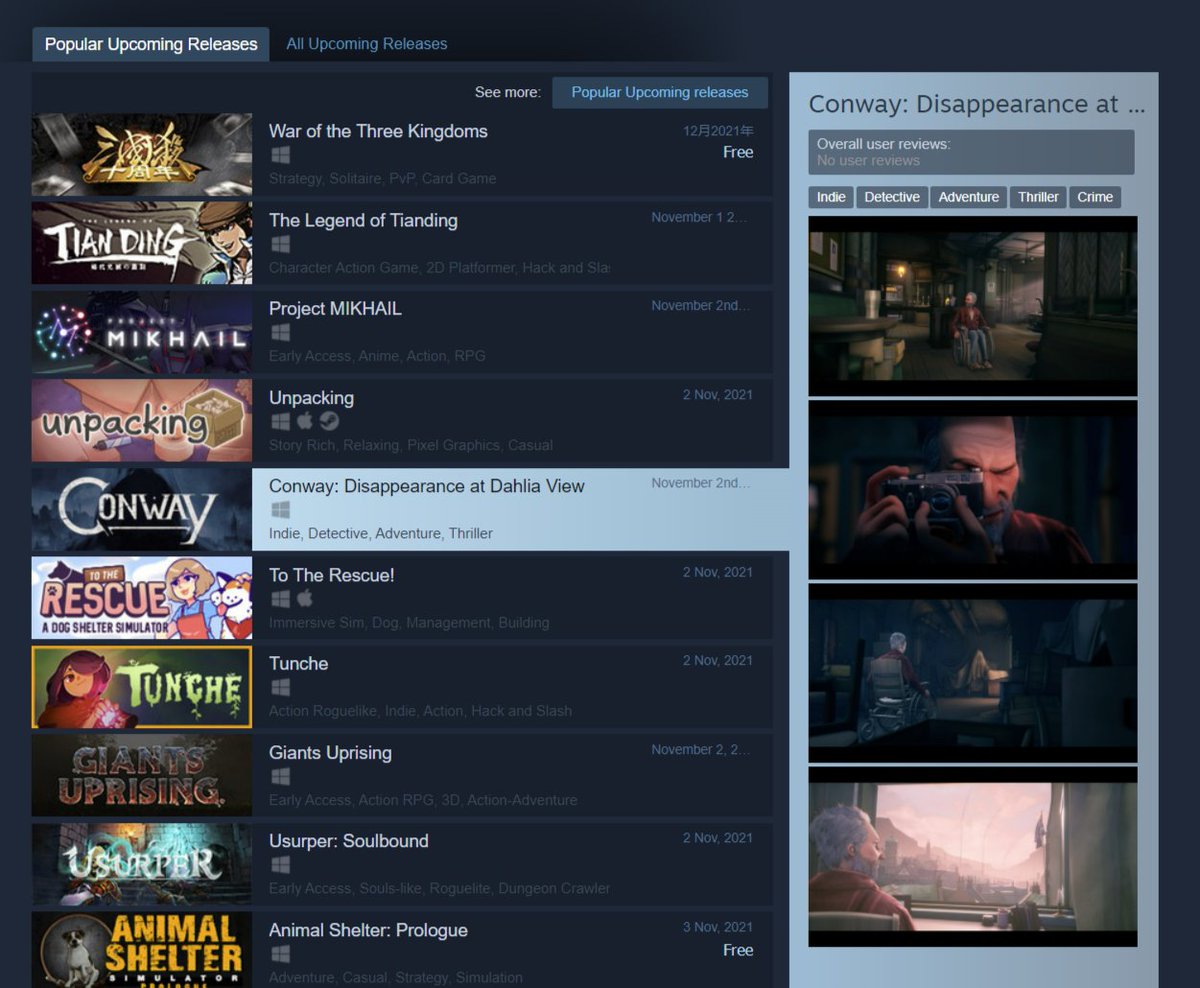Click Windows platform icon under To The Rescue!
Viewport: 1200px width, 988px height.
pos(280,598)
